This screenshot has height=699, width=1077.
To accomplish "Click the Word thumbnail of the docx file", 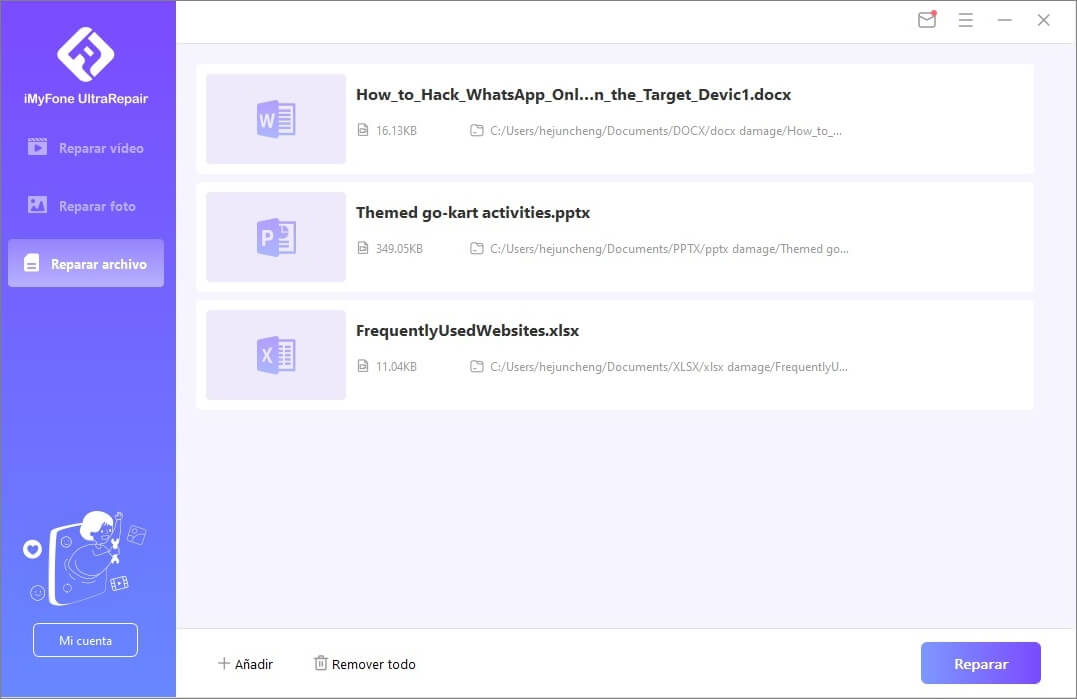I will (275, 118).
